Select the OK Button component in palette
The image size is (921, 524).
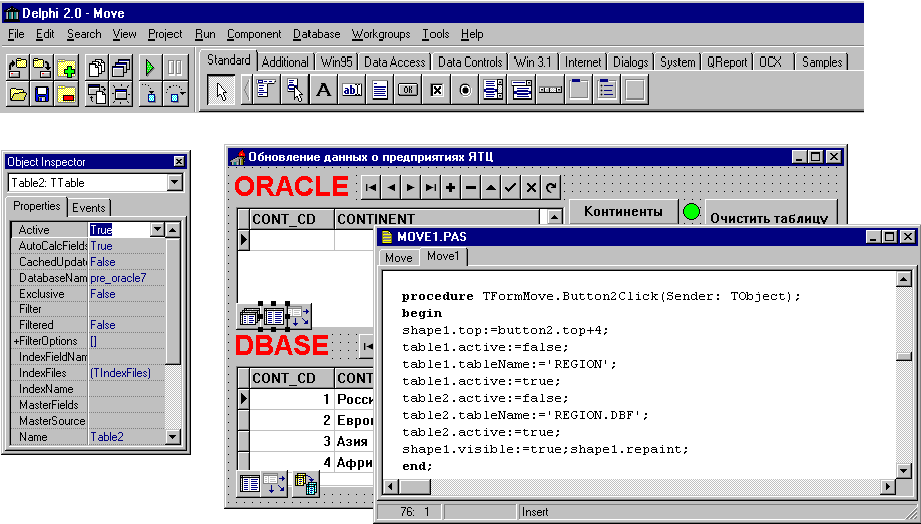click(408, 90)
